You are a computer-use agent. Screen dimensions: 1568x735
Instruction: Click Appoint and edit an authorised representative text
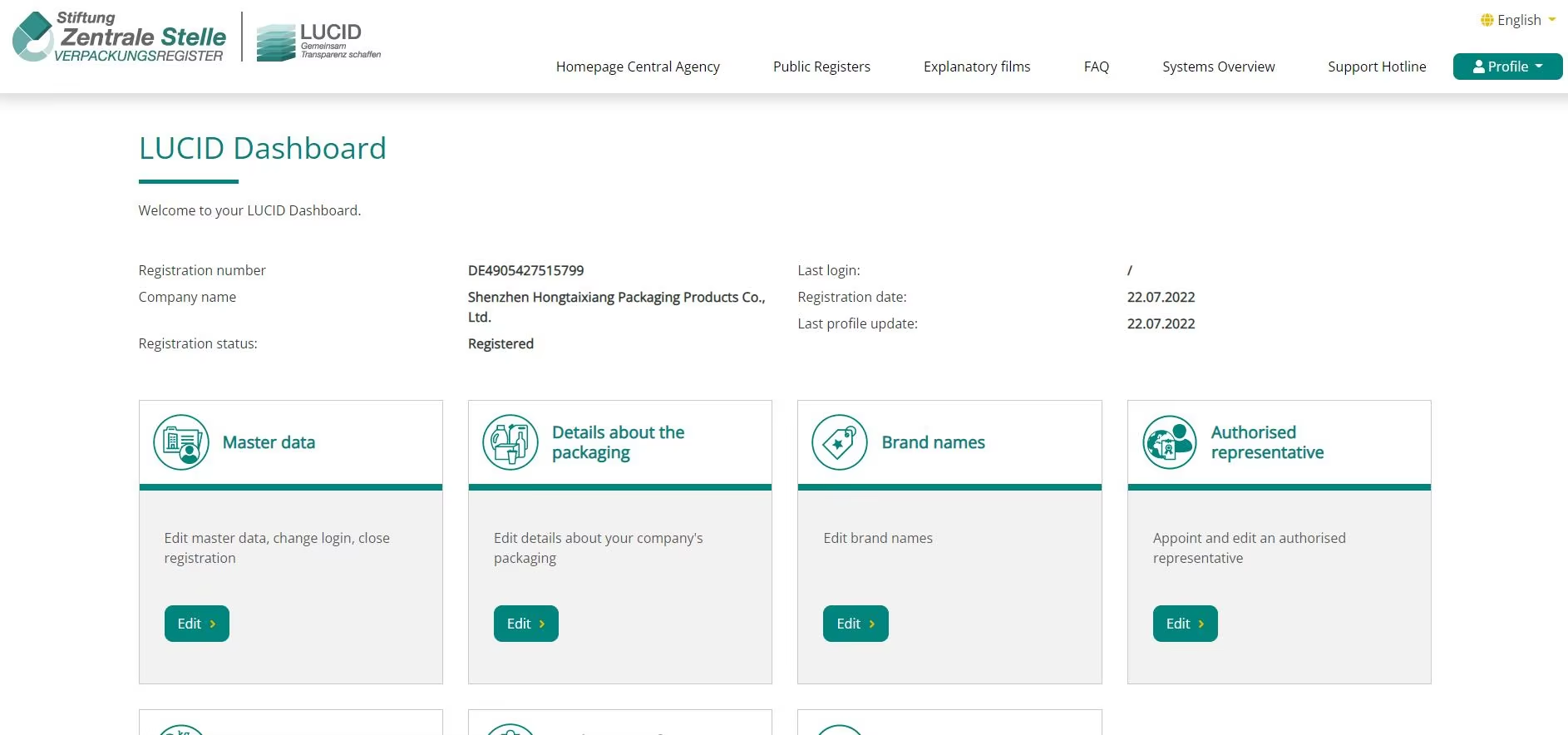1249,548
